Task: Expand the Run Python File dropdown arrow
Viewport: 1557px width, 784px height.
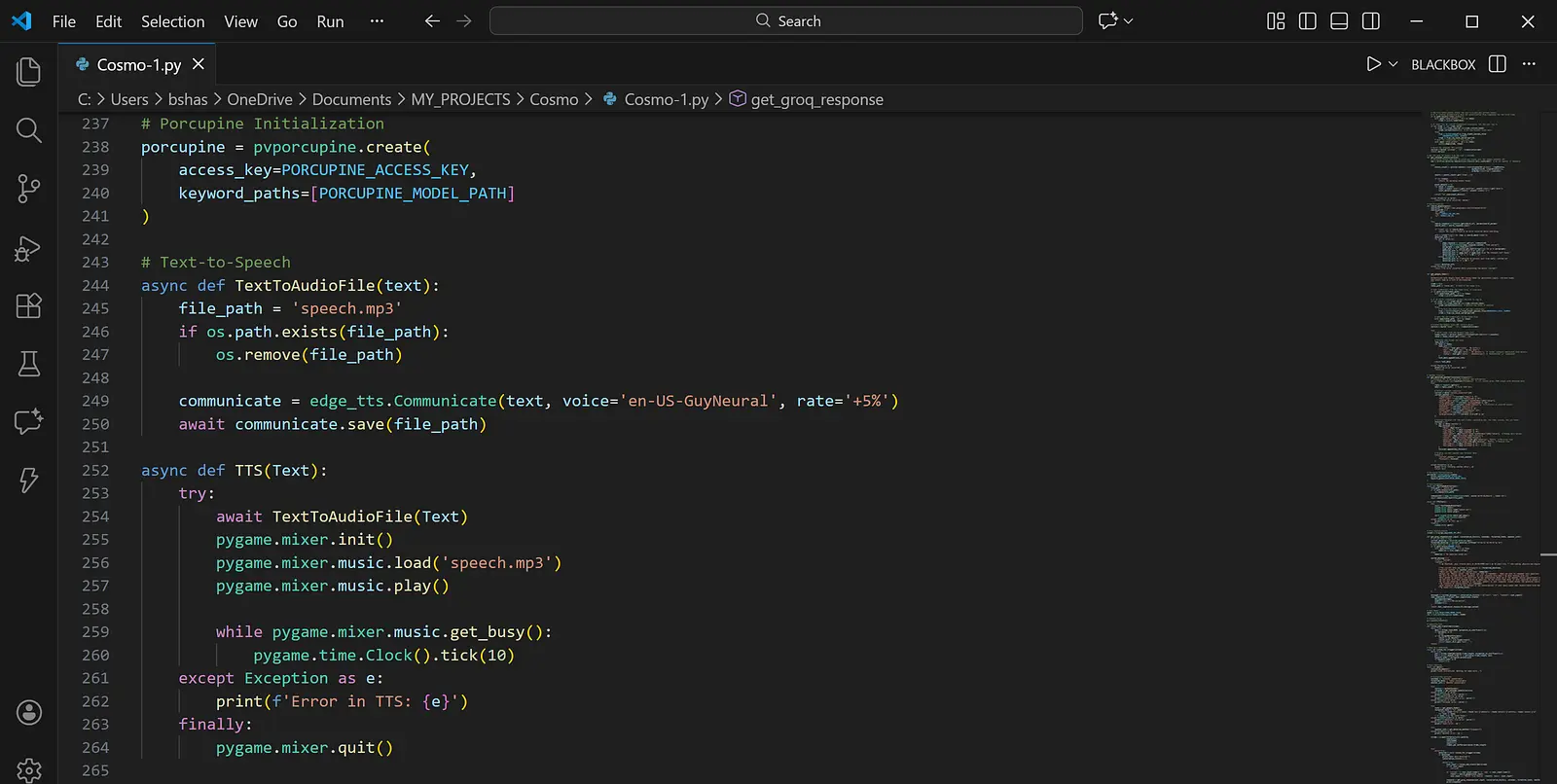Action: (x=1394, y=64)
